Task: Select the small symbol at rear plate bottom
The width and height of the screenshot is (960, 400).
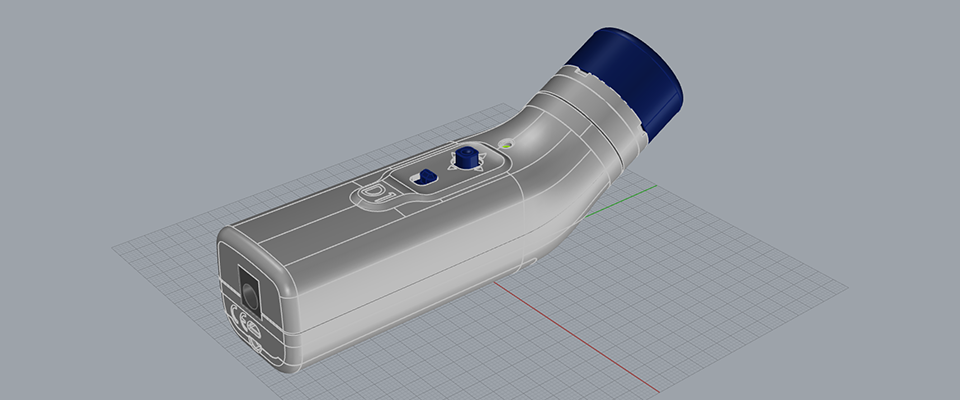Action: pyautogui.click(x=257, y=343)
